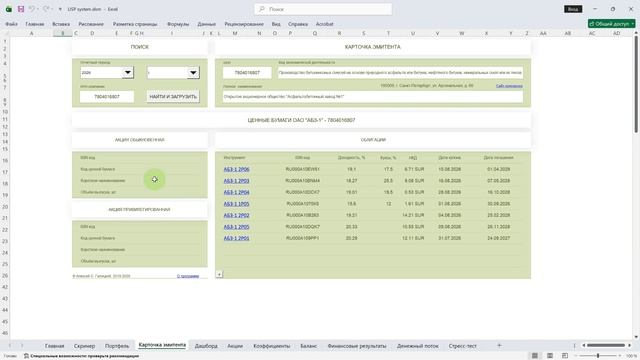Click the zoom slider handle
The width and height of the screenshot is (640, 360).
point(598,356)
